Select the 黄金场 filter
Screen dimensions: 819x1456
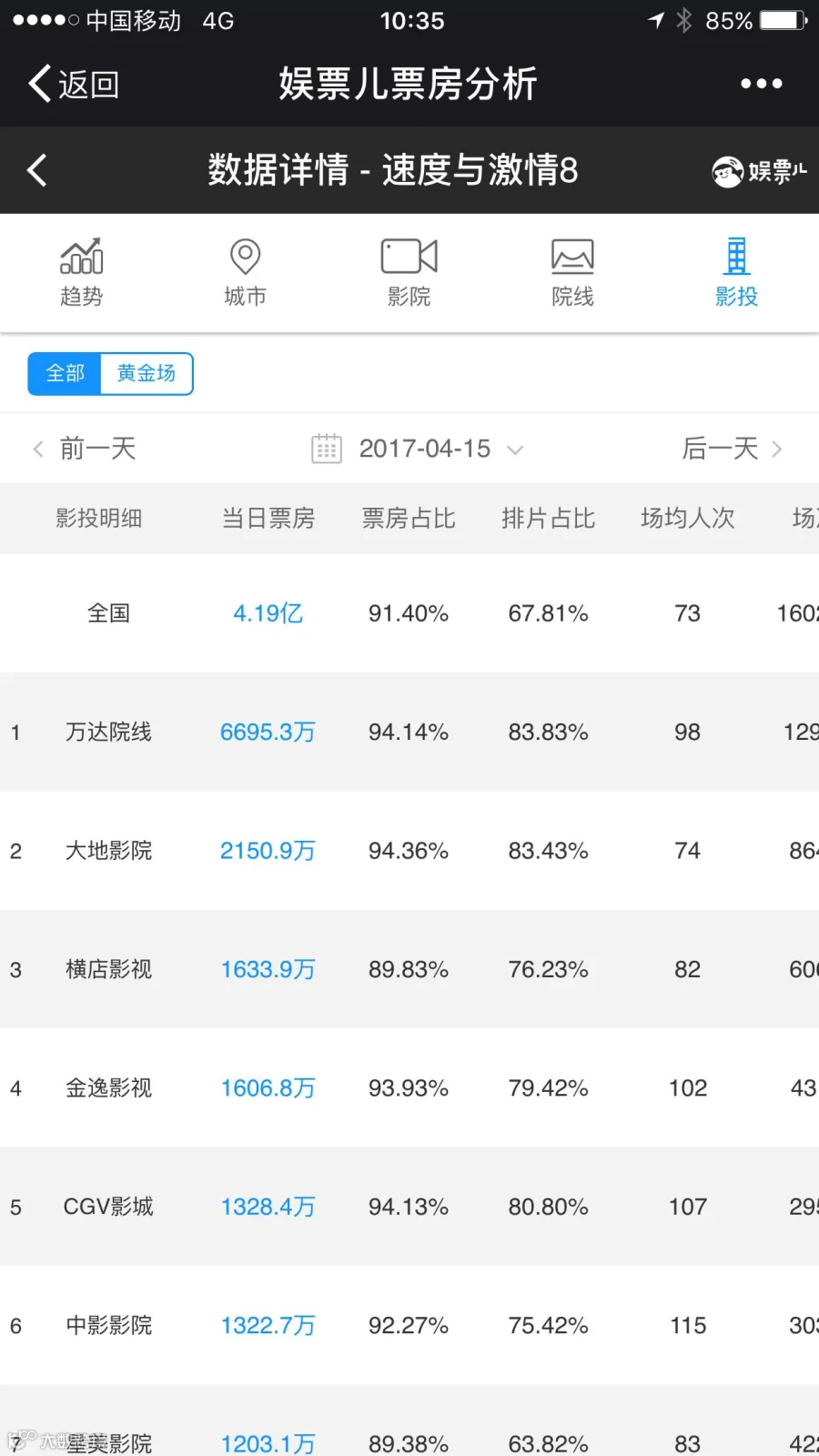(x=147, y=374)
